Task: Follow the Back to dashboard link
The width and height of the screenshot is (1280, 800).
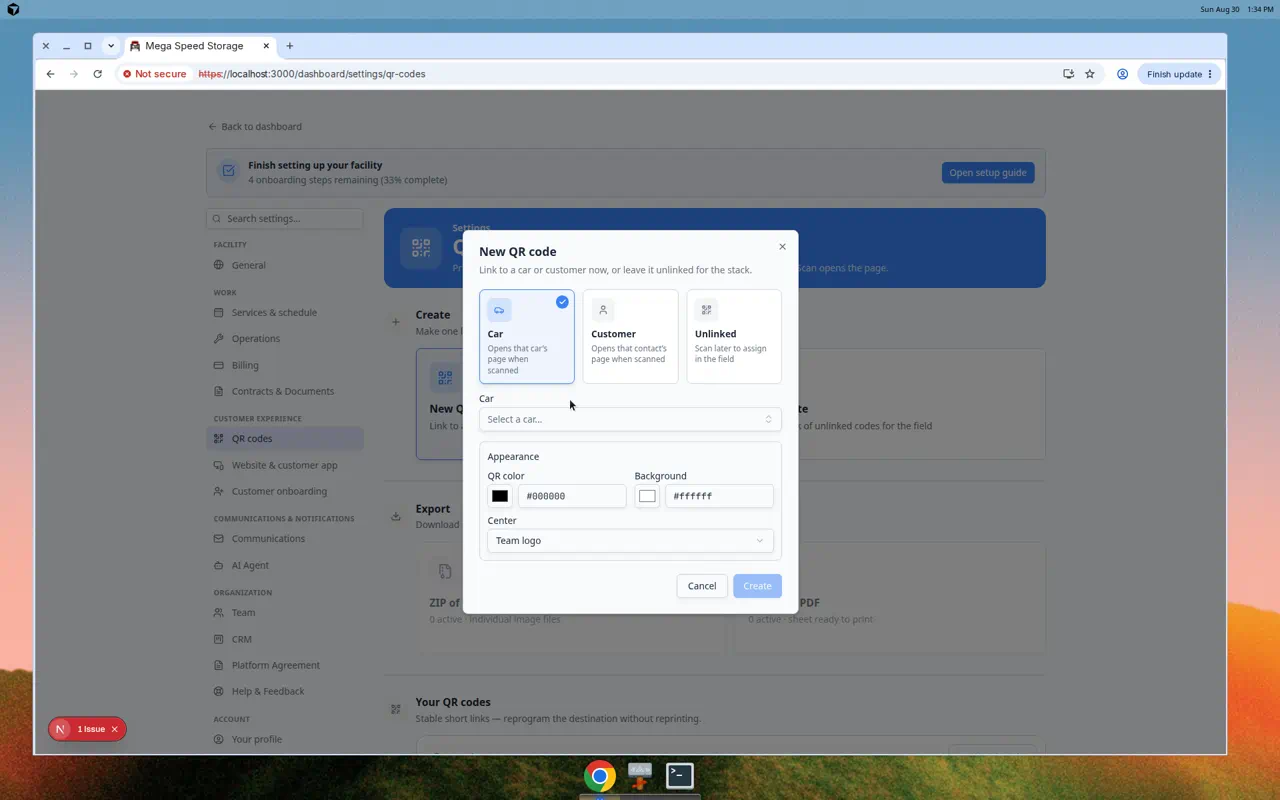Action: [x=255, y=127]
